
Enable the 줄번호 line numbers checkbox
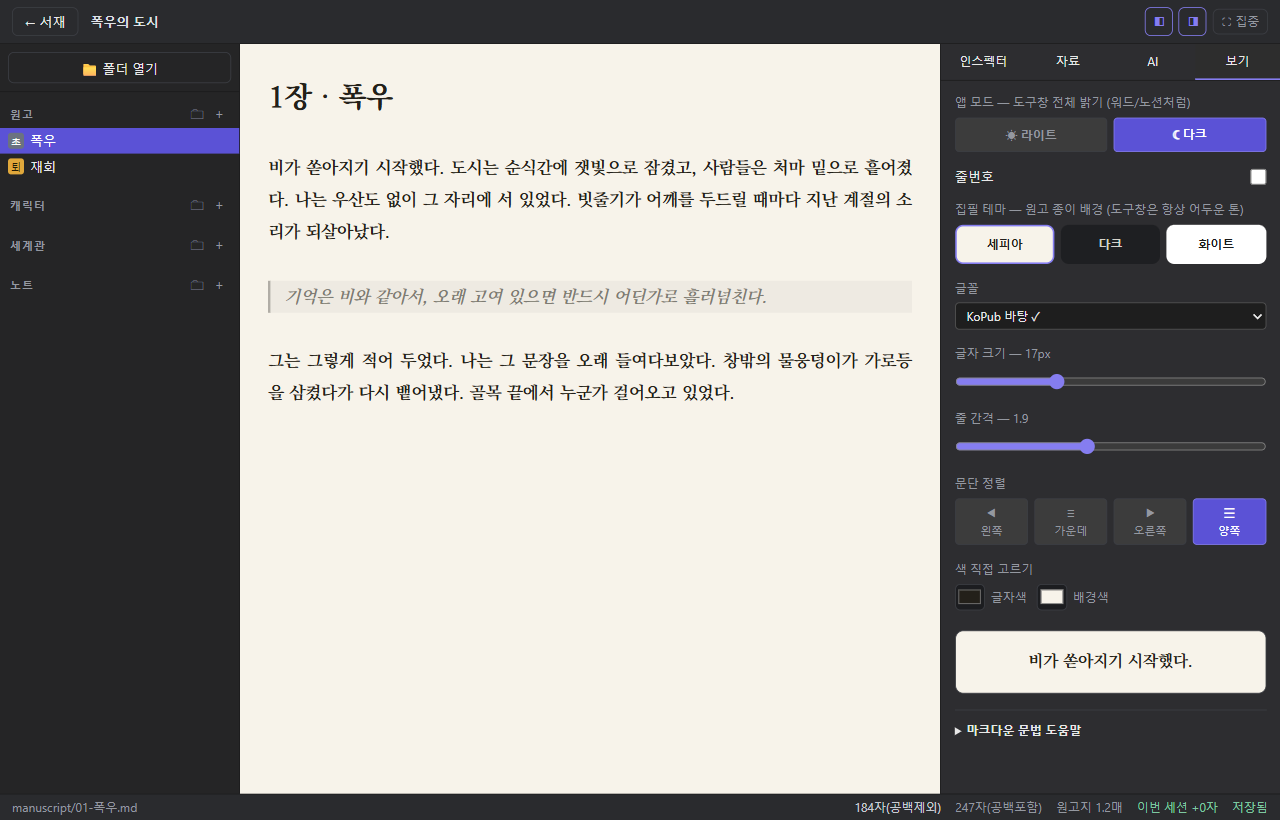(1258, 177)
